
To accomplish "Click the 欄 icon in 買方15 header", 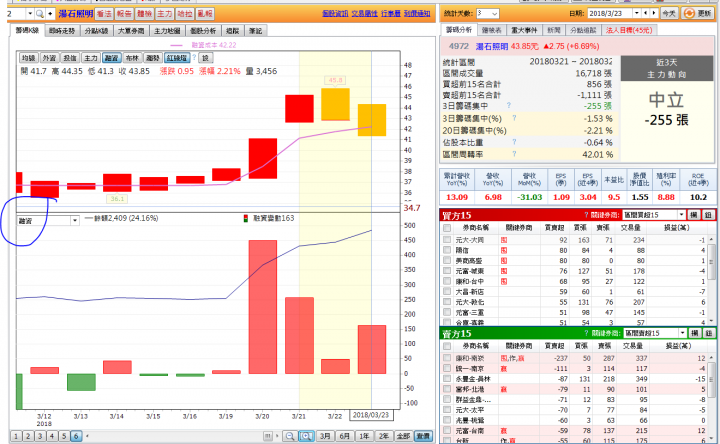I will click(x=694, y=215).
